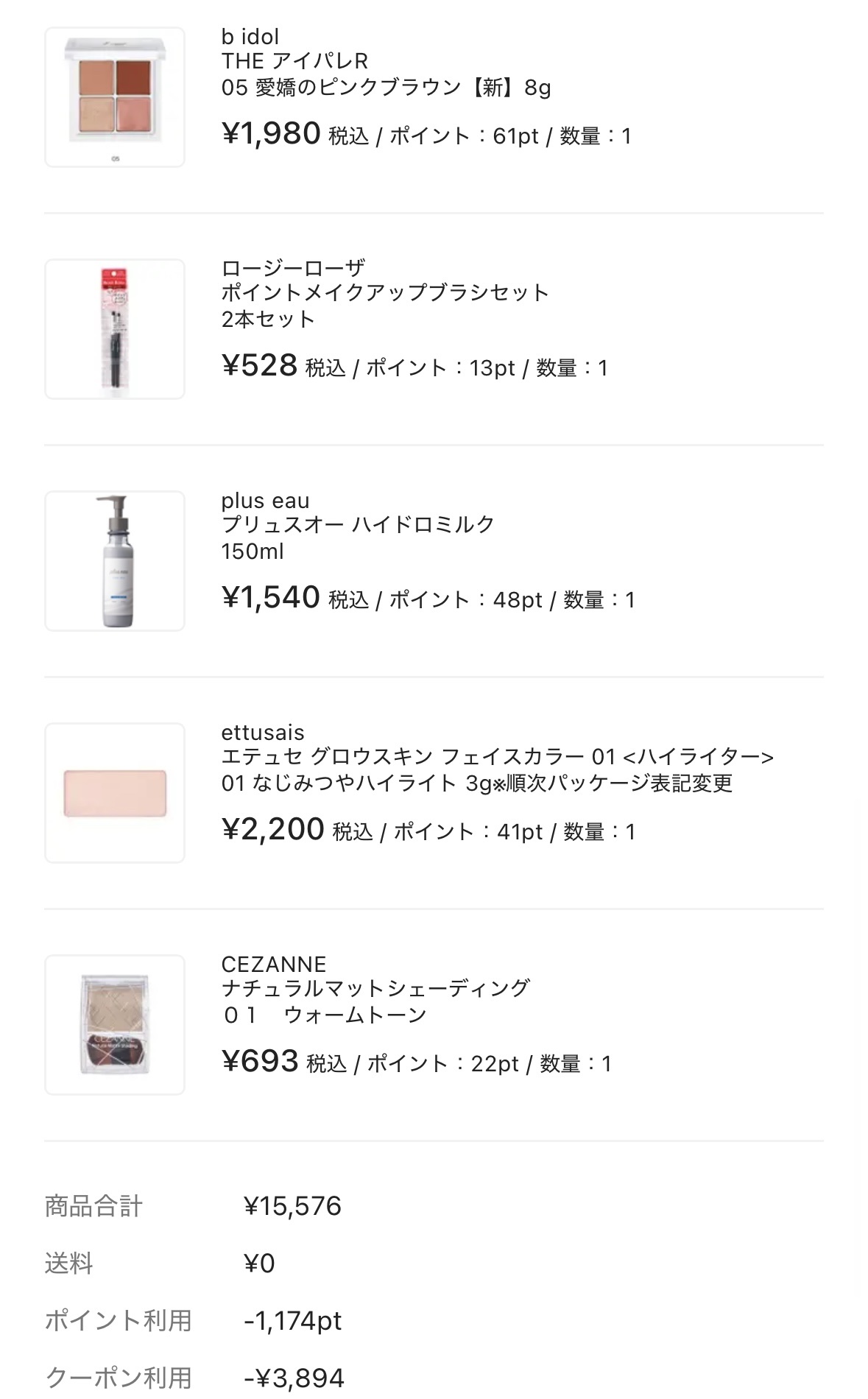
Task: Click the "ettusais" brand name
Action: pyautogui.click(x=263, y=733)
